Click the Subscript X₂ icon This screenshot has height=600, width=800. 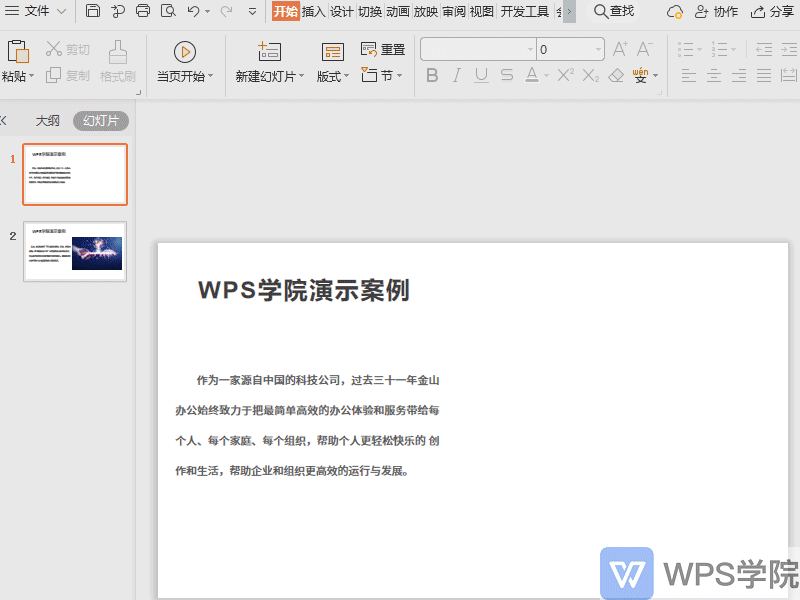point(591,76)
